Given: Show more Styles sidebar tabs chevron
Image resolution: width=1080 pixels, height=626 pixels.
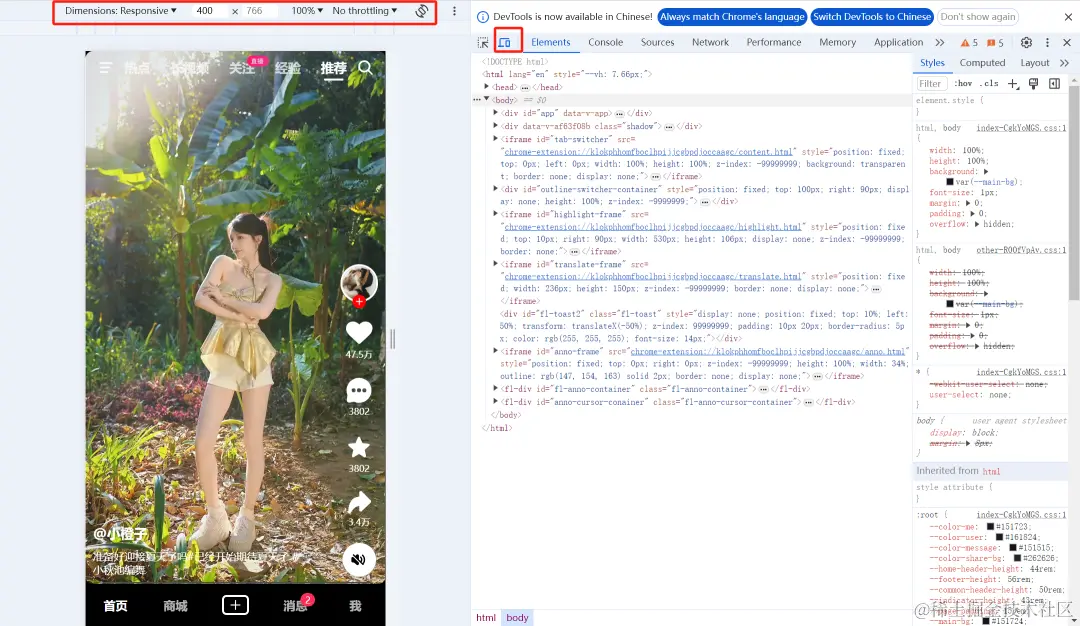Looking at the screenshot, I should (1064, 63).
